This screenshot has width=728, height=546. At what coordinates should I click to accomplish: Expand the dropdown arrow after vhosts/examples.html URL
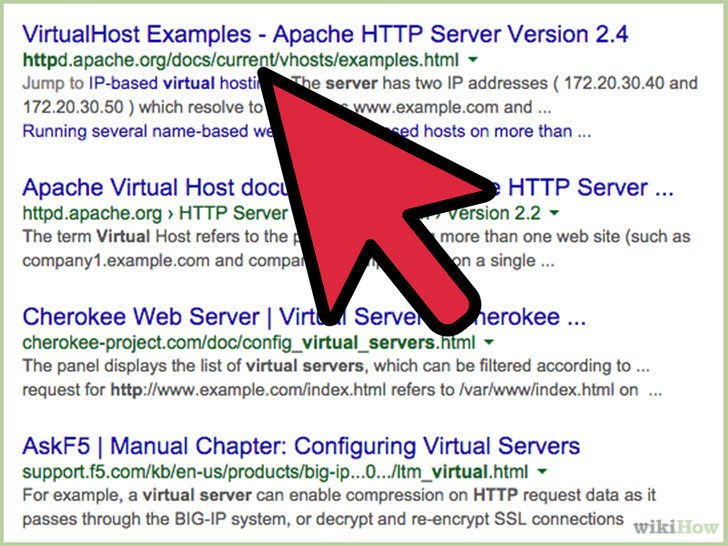473,60
